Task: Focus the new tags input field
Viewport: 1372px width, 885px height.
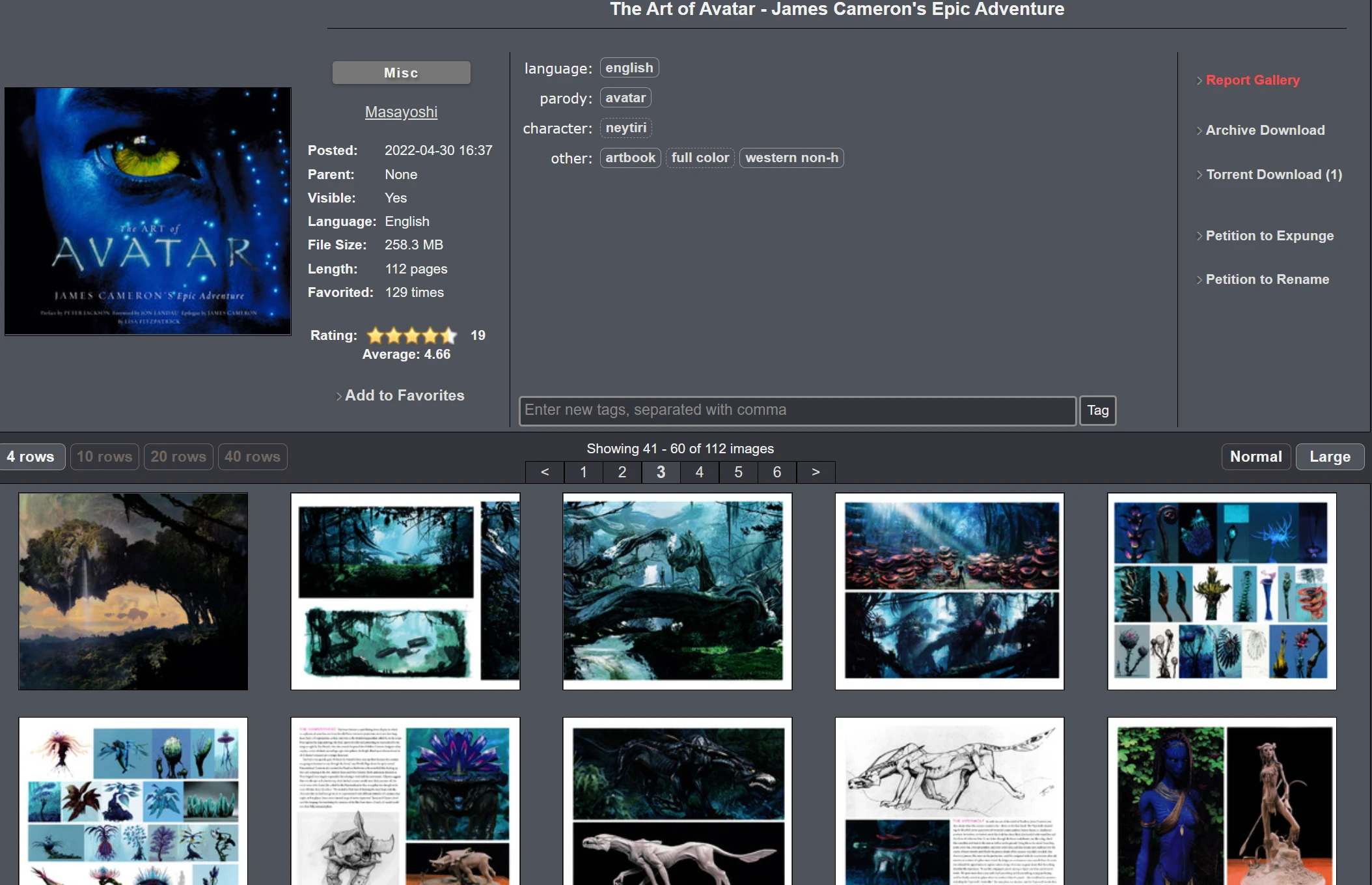Action: (797, 410)
